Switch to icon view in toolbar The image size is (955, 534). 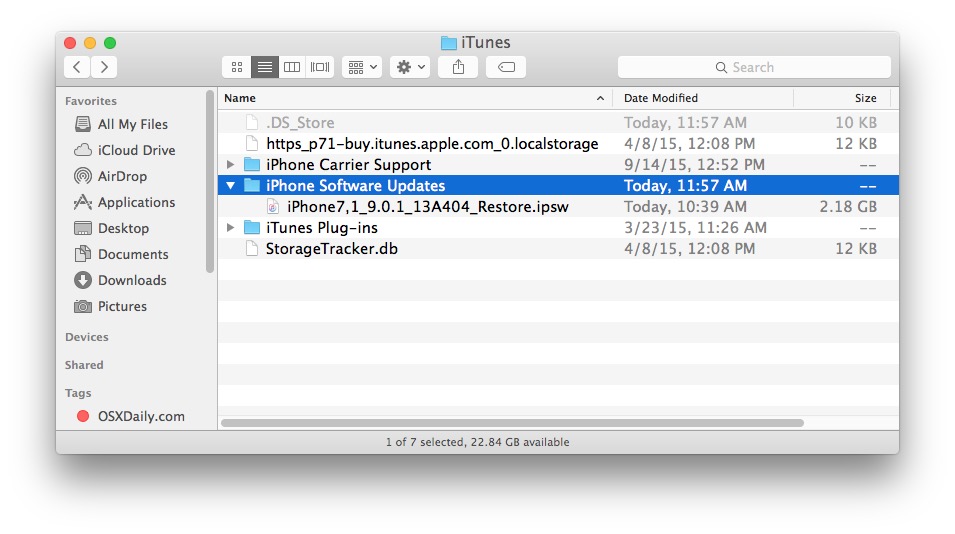click(237, 67)
